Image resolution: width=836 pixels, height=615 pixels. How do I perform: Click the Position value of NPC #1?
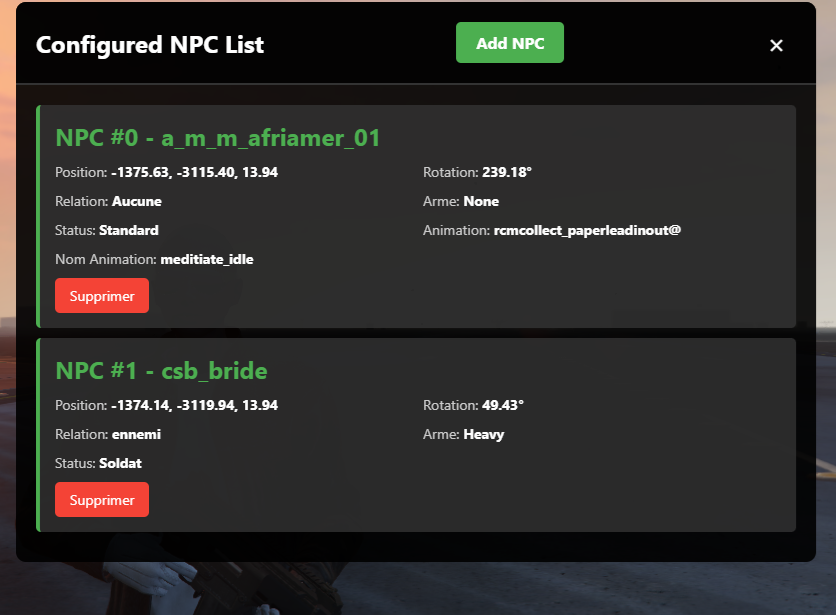pyautogui.click(x=165, y=405)
